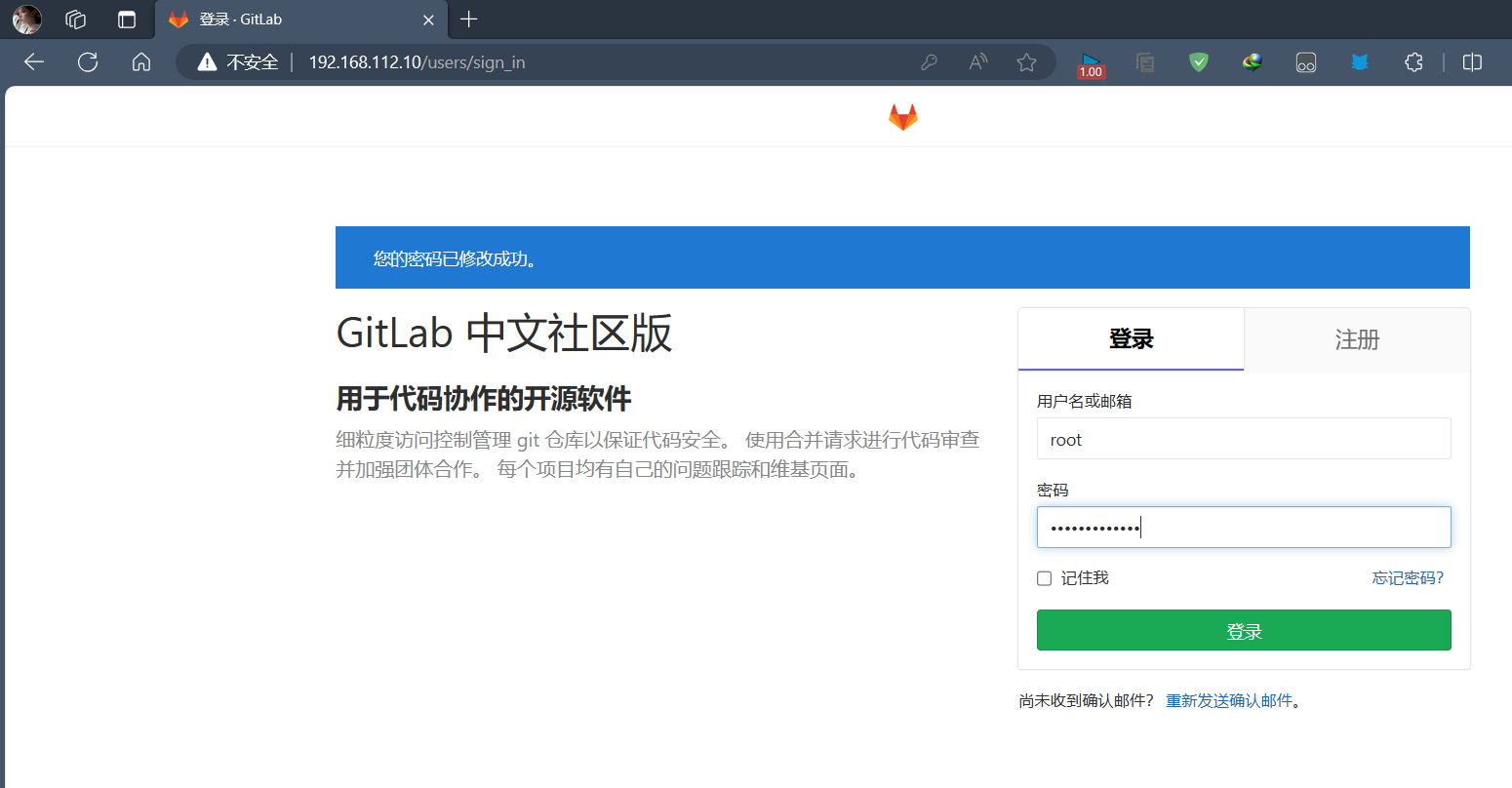The height and width of the screenshot is (788, 1512).
Task: Click the 密码 label above password field
Action: tap(1053, 491)
